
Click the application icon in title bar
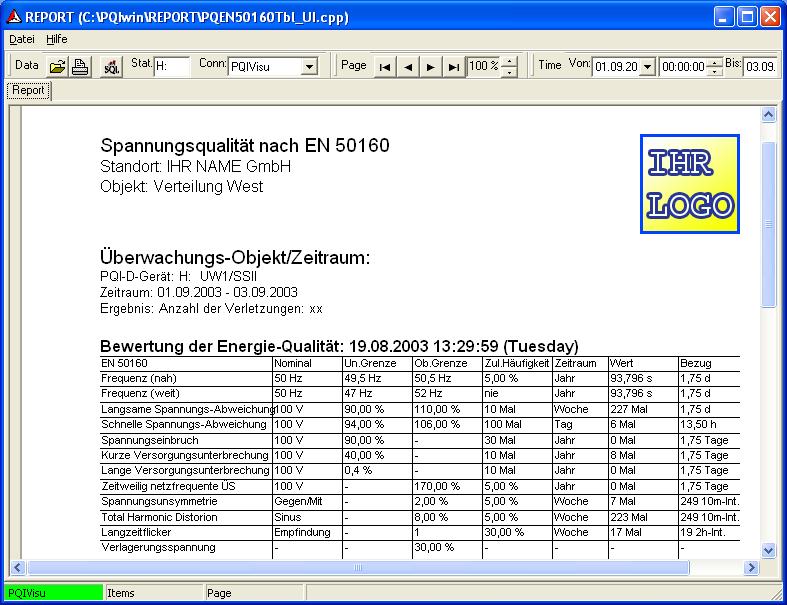[14, 17]
